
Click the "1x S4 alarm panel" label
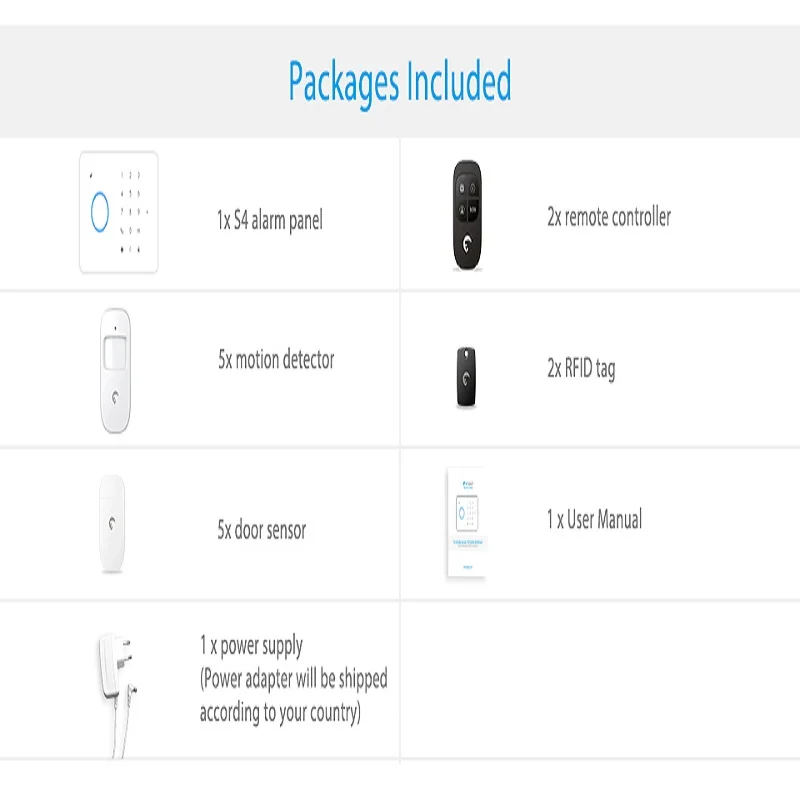270,220
